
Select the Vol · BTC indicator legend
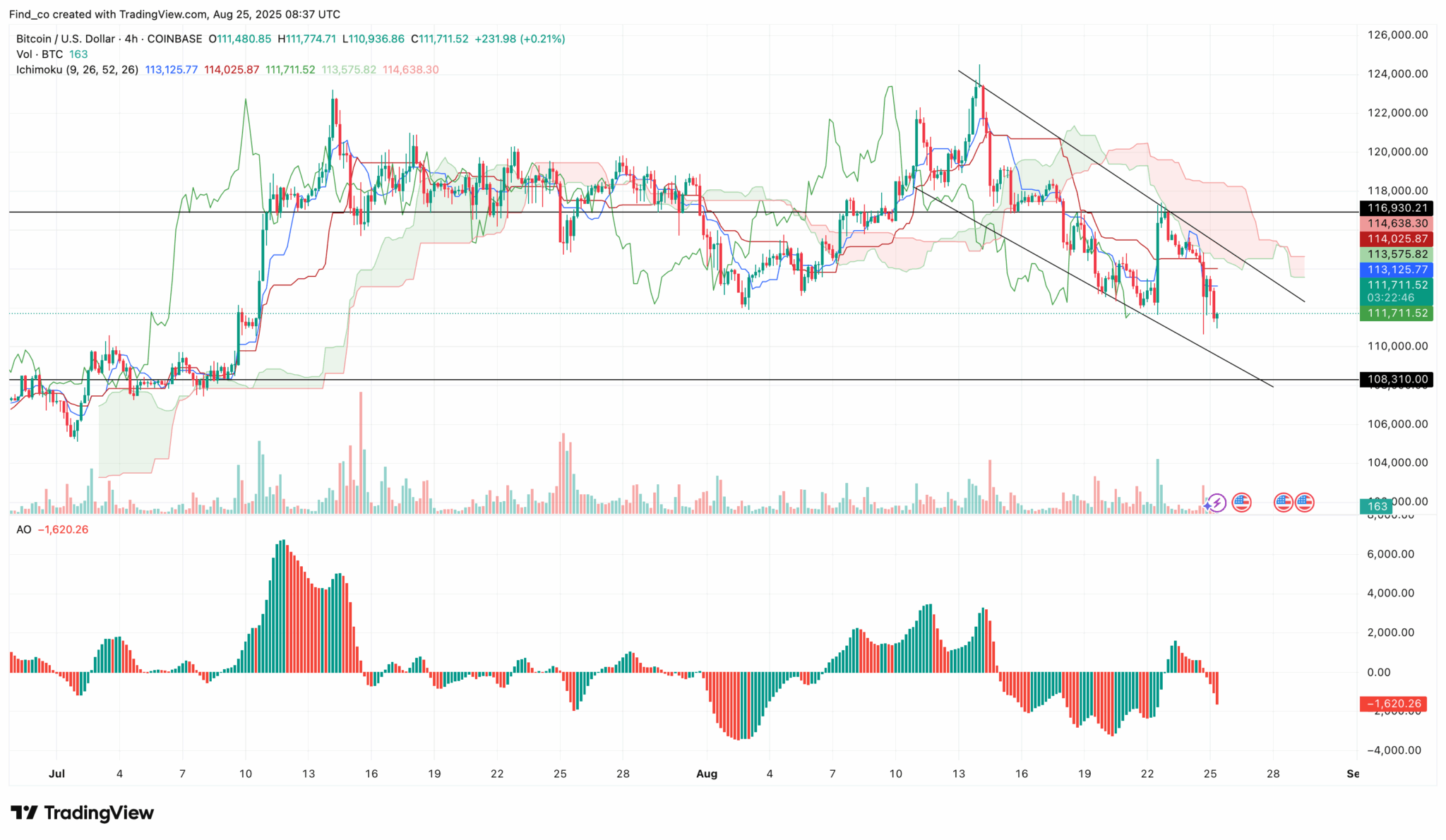(40, 54)
